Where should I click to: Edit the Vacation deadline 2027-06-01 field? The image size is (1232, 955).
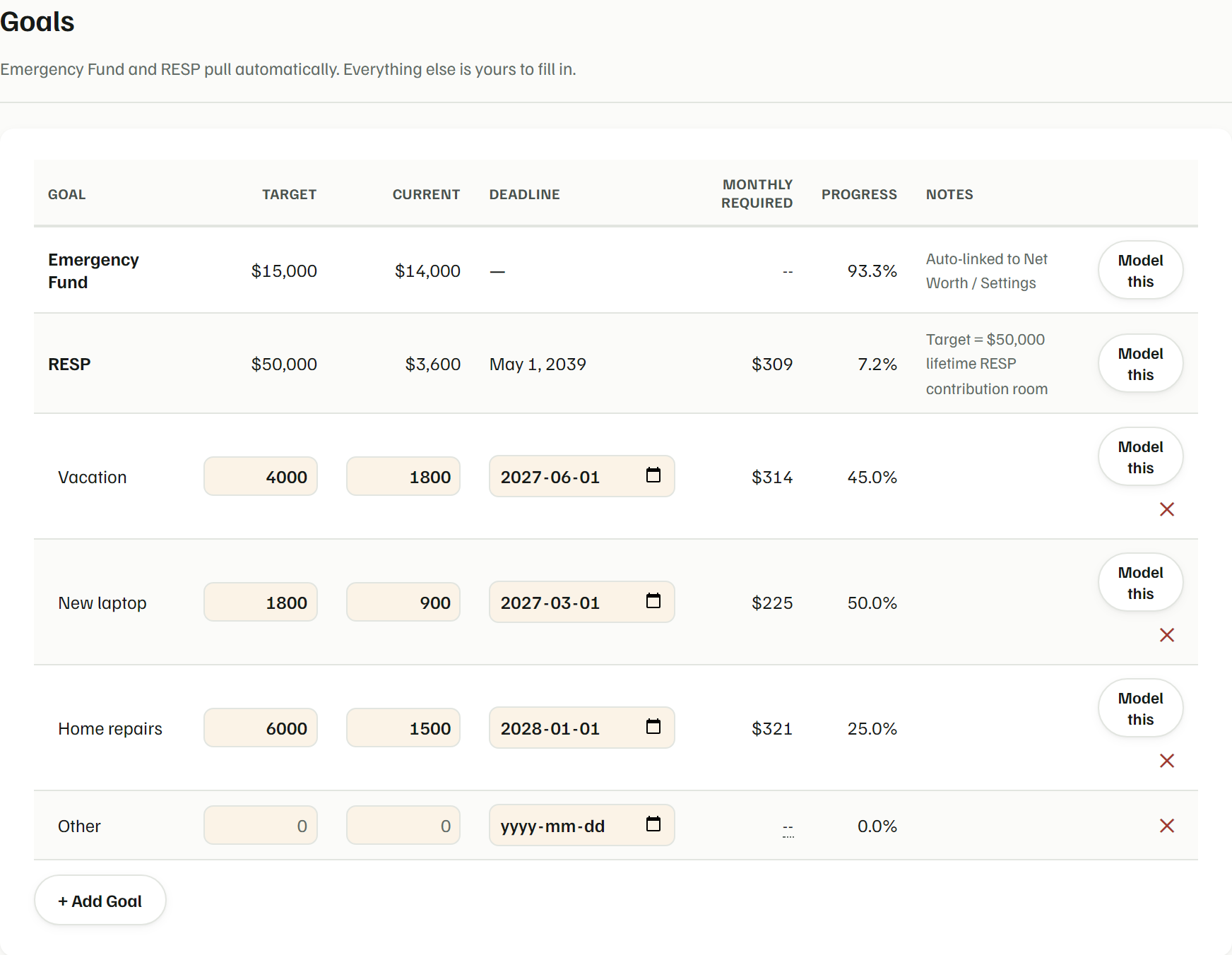[x=582, y=477]
